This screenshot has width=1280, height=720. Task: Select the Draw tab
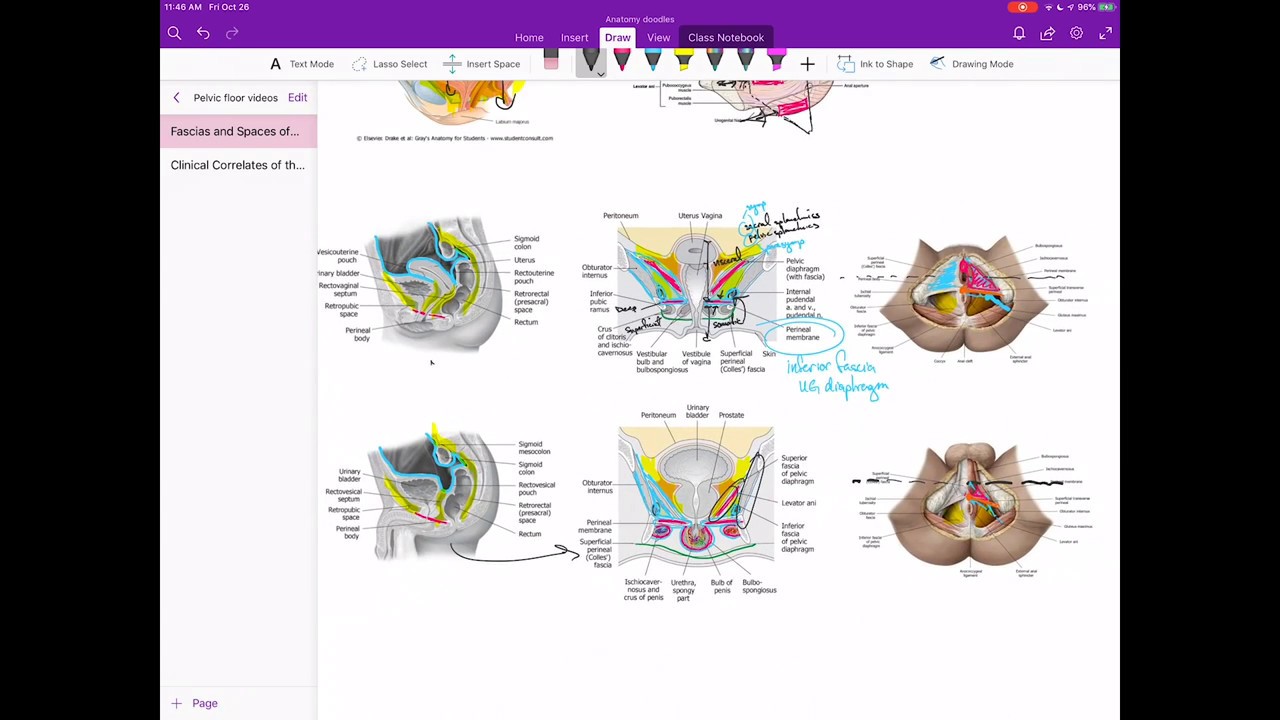[x=618, y=38]
